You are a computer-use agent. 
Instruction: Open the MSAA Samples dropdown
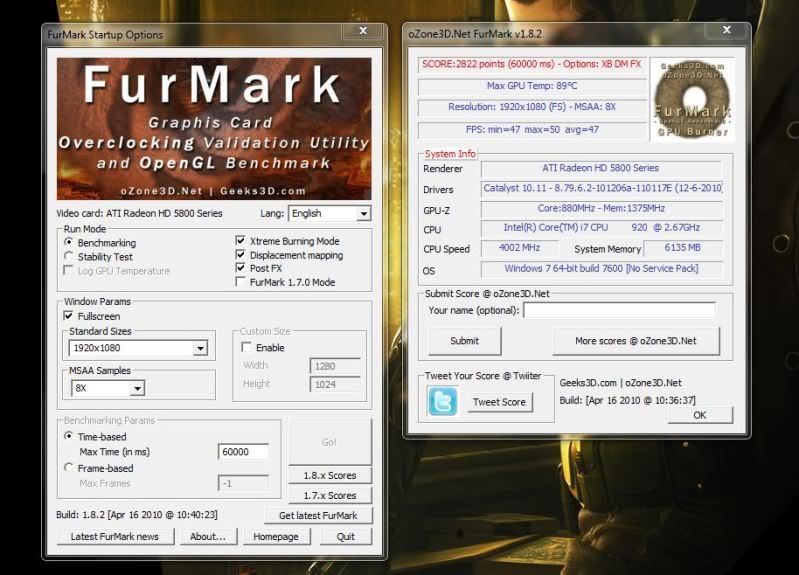point(137,388)
